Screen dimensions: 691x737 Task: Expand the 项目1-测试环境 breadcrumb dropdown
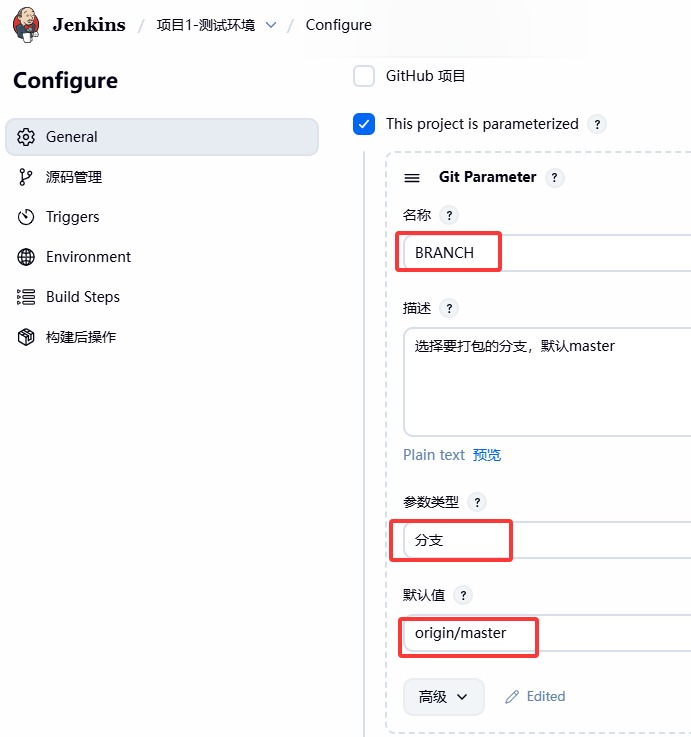click(x=271, y=25)
